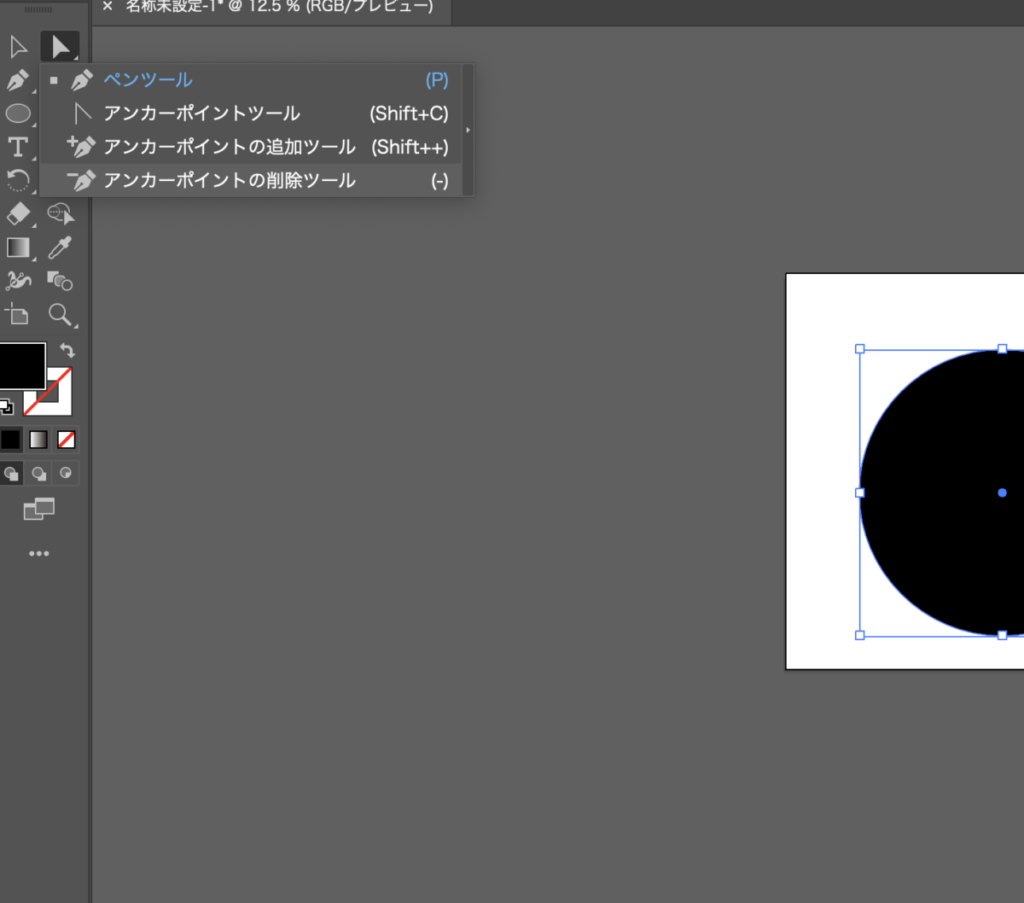Click toolbar top drag grip
Image resolution: width=1024 pixels, height=903 pixels.
coord(39,9)
